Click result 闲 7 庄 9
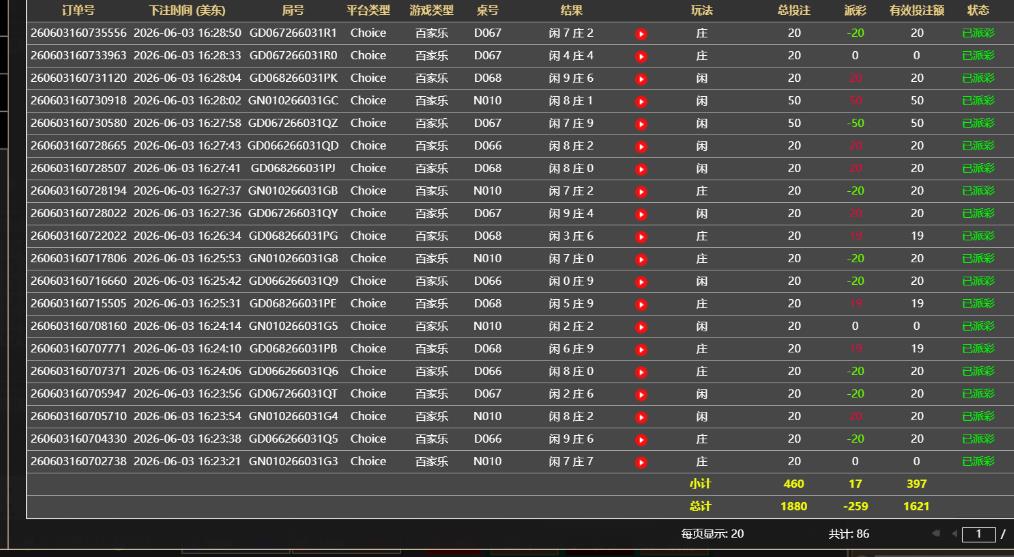 (571, 123)
